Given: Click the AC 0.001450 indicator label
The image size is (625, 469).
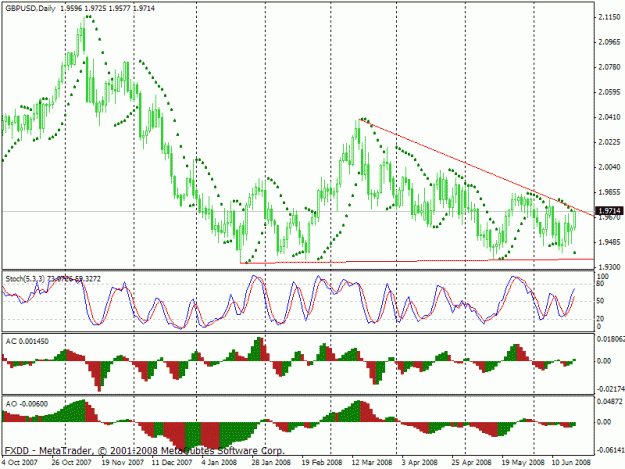Looking at the screenshot, I should point(27,341).
